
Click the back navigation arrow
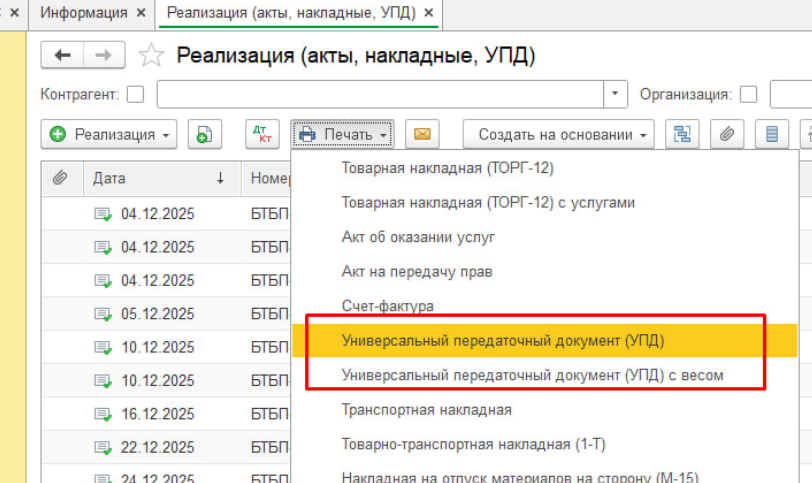pyautogui.click(x=62, y=56)
